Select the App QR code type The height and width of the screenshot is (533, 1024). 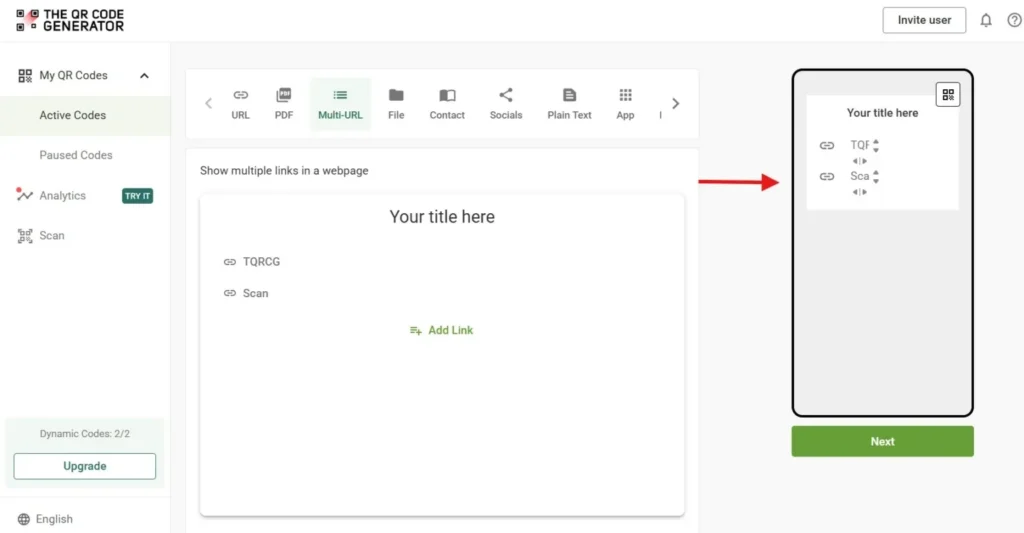[625, 104]
